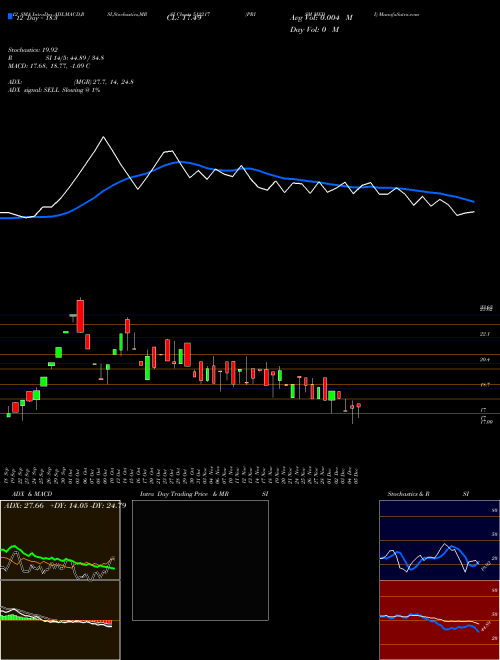Click the empty Intra Day Trading Price panel

pyautogui.click(x=200, y=560)
